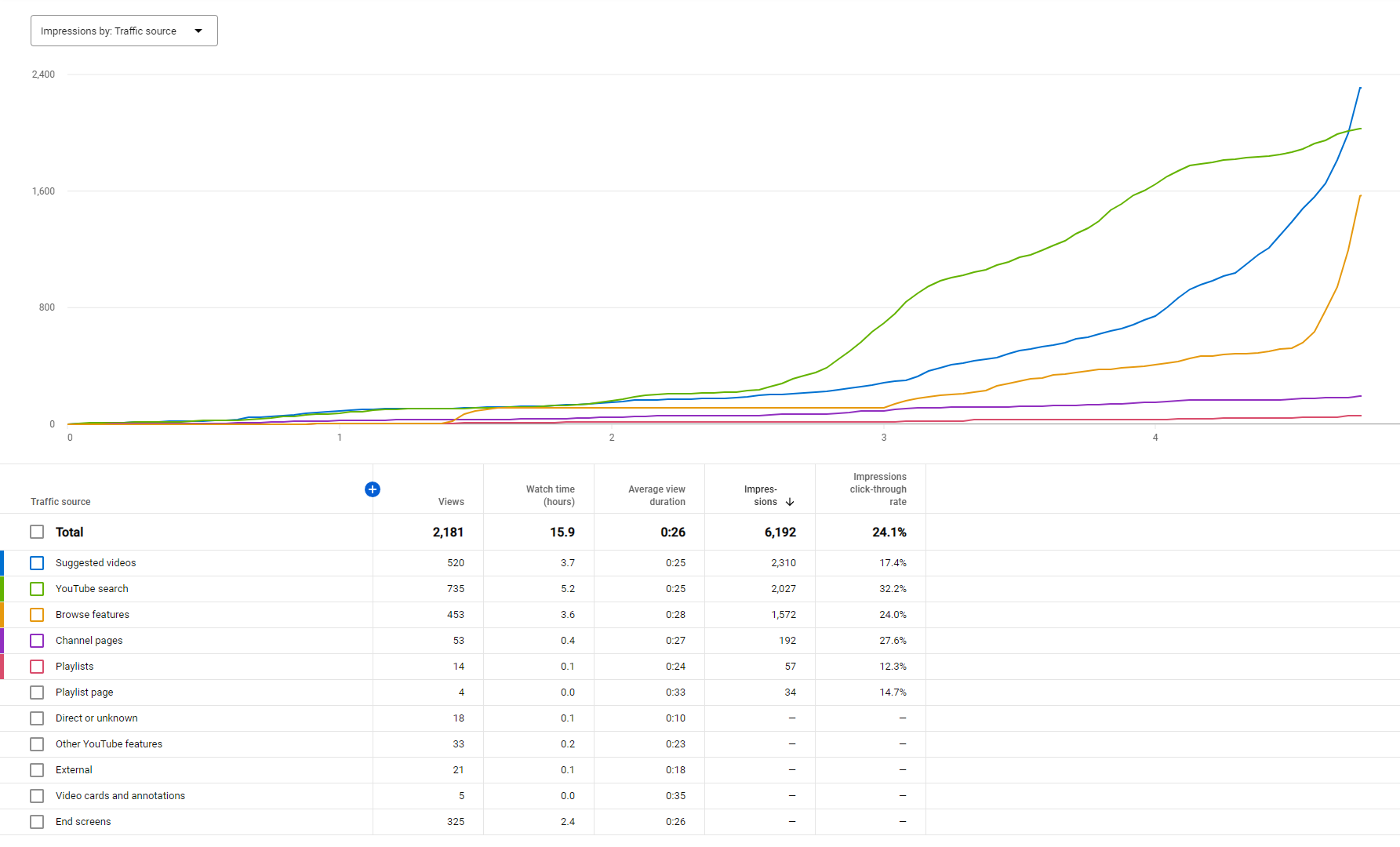1400x847 pixels.
Task: Click Impressions click-through rate header
Action: 878,489
